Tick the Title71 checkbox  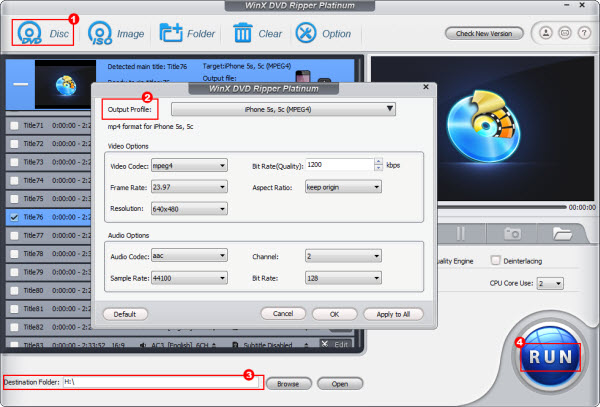(14, 125)
